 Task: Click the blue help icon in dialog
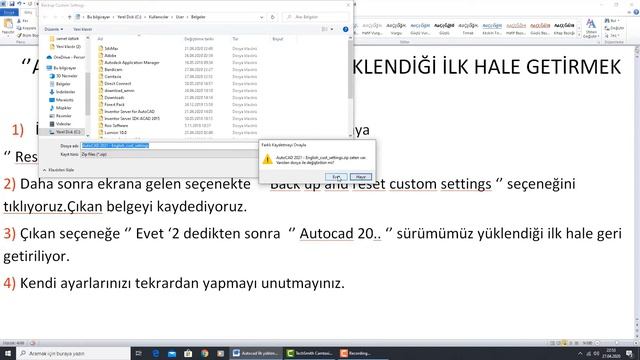345,29
